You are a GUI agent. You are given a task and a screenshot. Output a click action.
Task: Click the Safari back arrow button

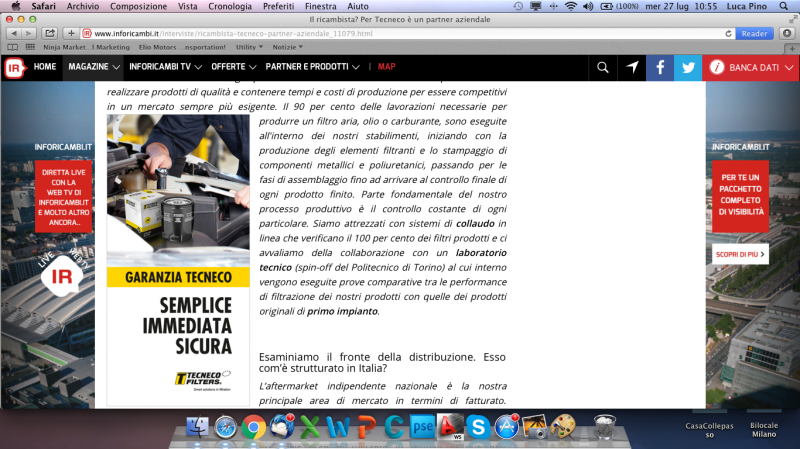(x=14, y=33)
